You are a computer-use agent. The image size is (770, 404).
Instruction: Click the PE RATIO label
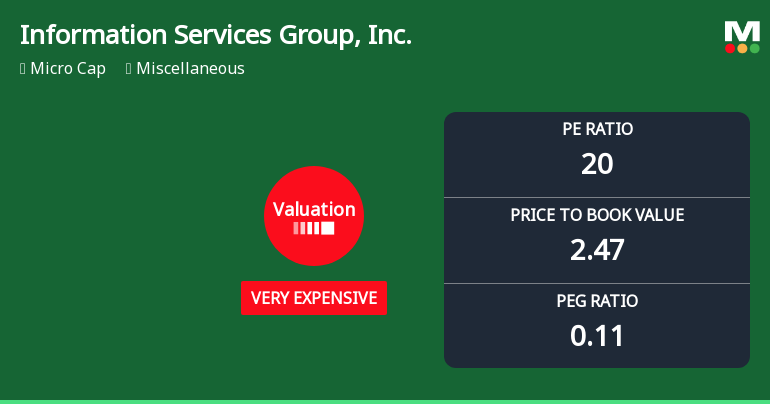[597, 129]
